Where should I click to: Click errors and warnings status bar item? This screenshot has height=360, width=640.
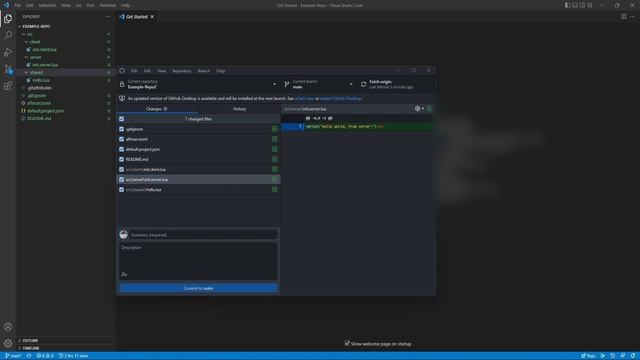click(x=45, y=356)
